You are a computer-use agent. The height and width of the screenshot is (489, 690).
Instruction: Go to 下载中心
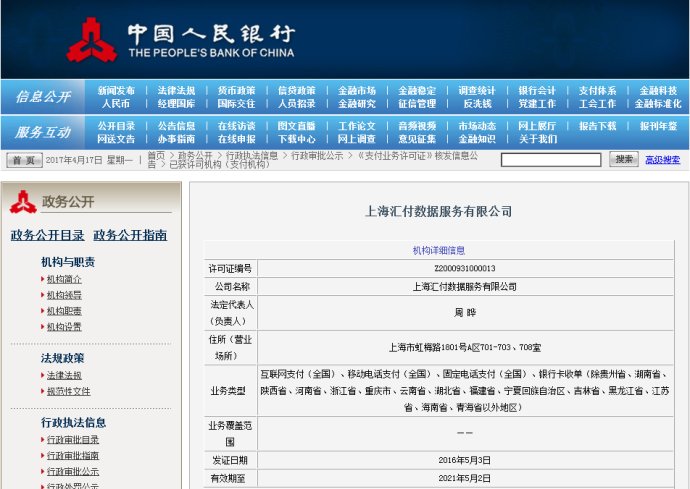tap(297, 139)
